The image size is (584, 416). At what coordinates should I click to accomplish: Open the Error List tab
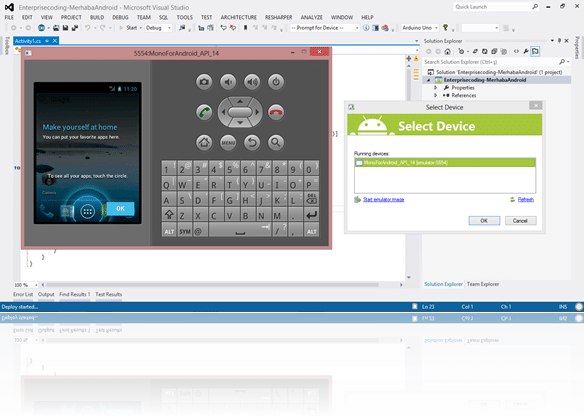23,294
